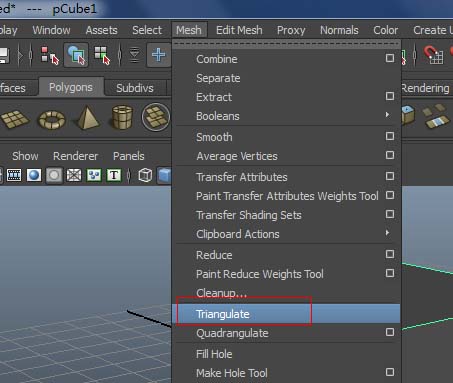Open the Reduce options box

[x=390, y=254]
